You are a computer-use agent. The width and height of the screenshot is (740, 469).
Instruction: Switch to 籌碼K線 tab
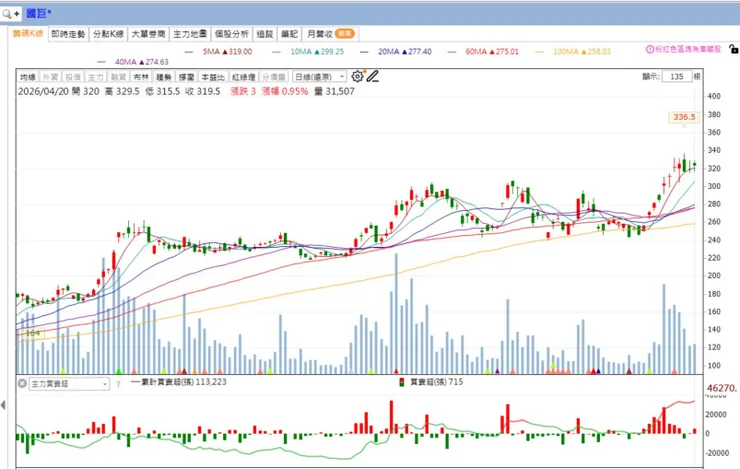pos(28,34)
